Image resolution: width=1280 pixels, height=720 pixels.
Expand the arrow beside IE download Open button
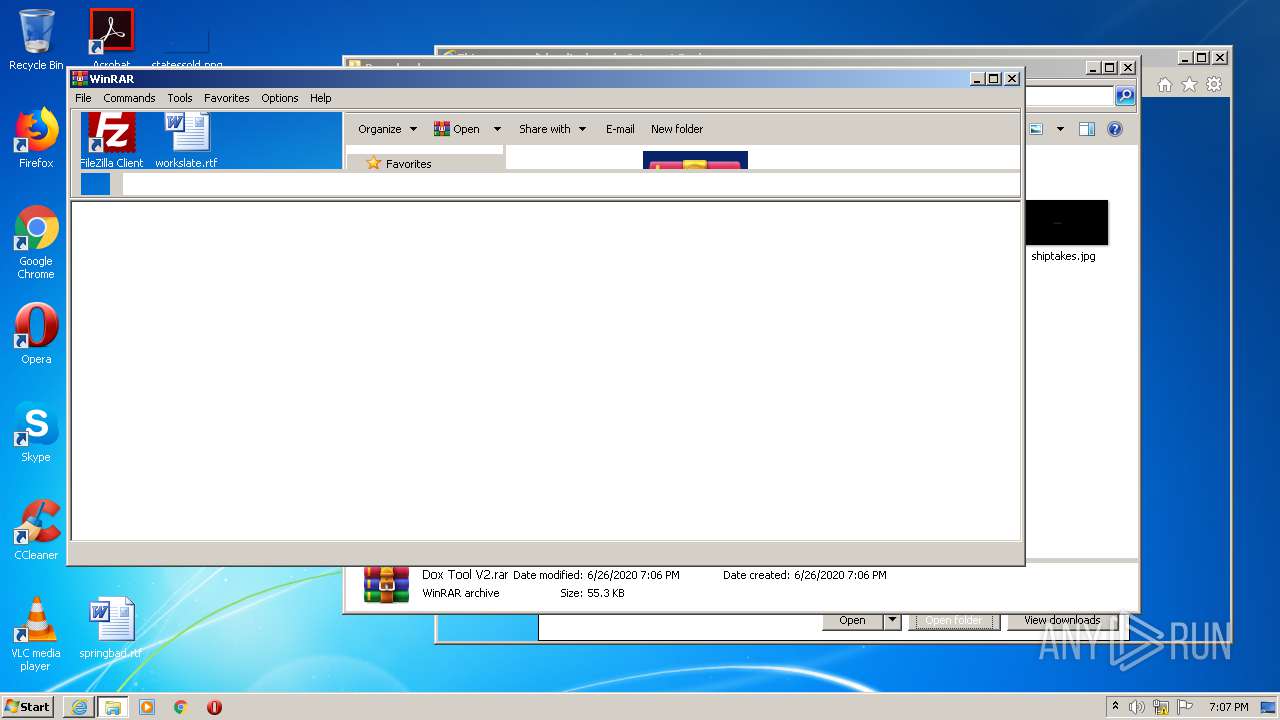point(892,620)
